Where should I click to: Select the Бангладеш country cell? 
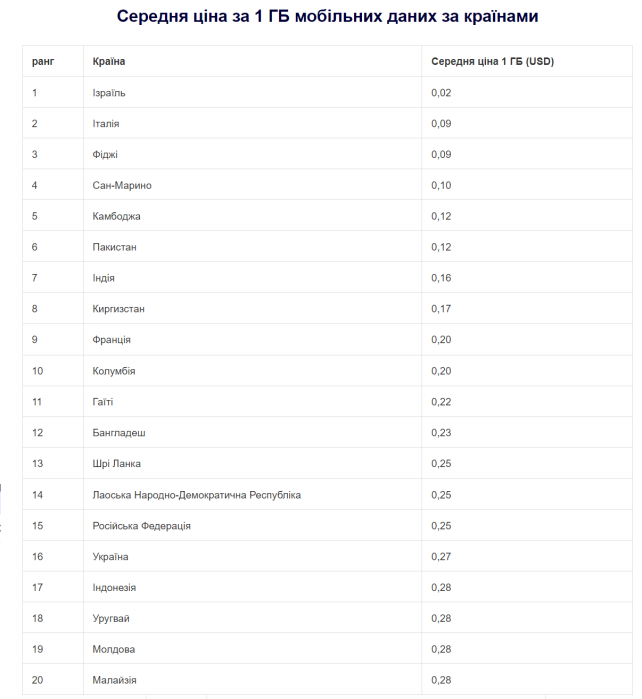pyautogui.click(x=118, y=433)
